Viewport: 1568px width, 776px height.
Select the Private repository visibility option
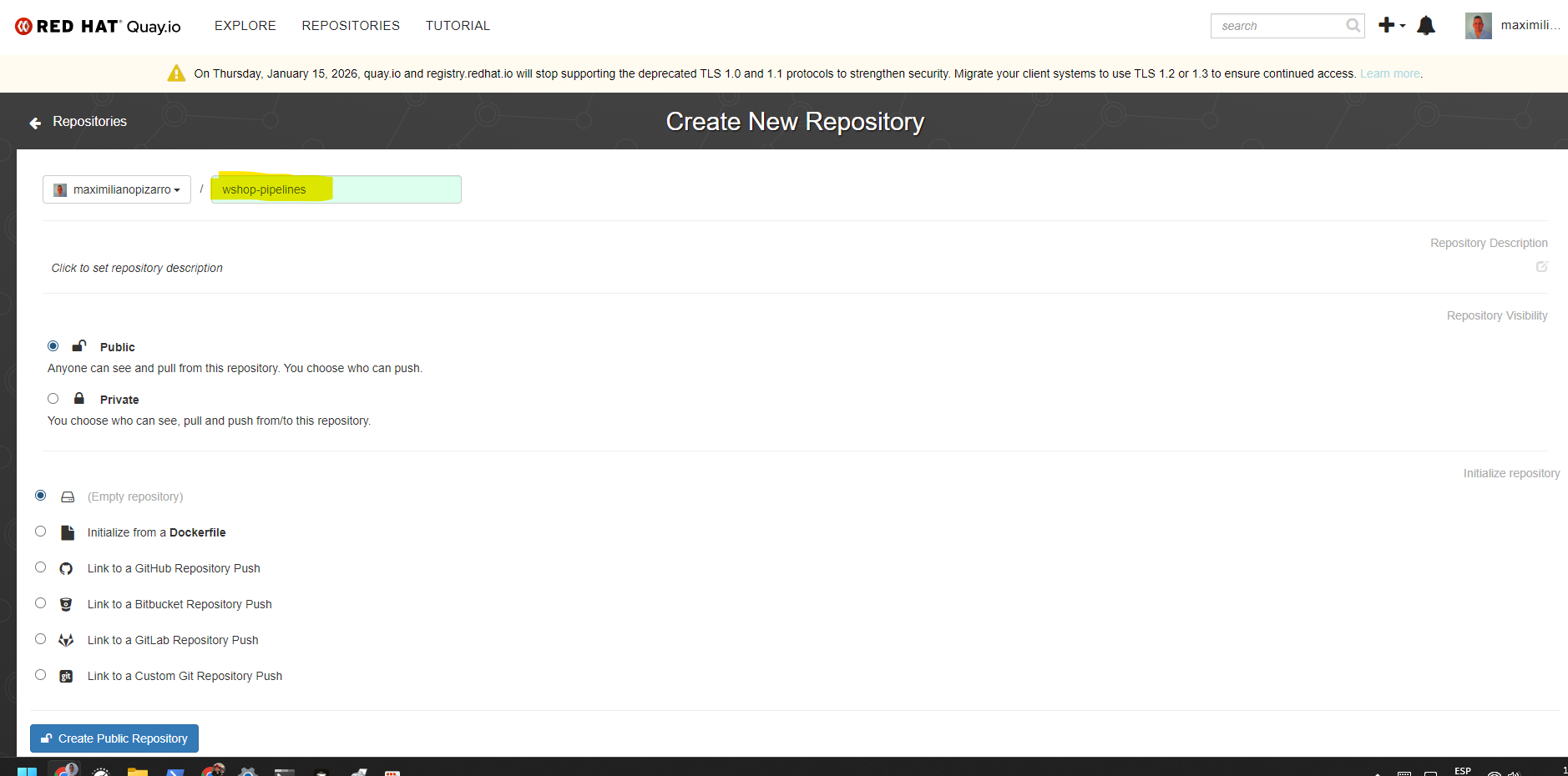(x=53, y=398)
